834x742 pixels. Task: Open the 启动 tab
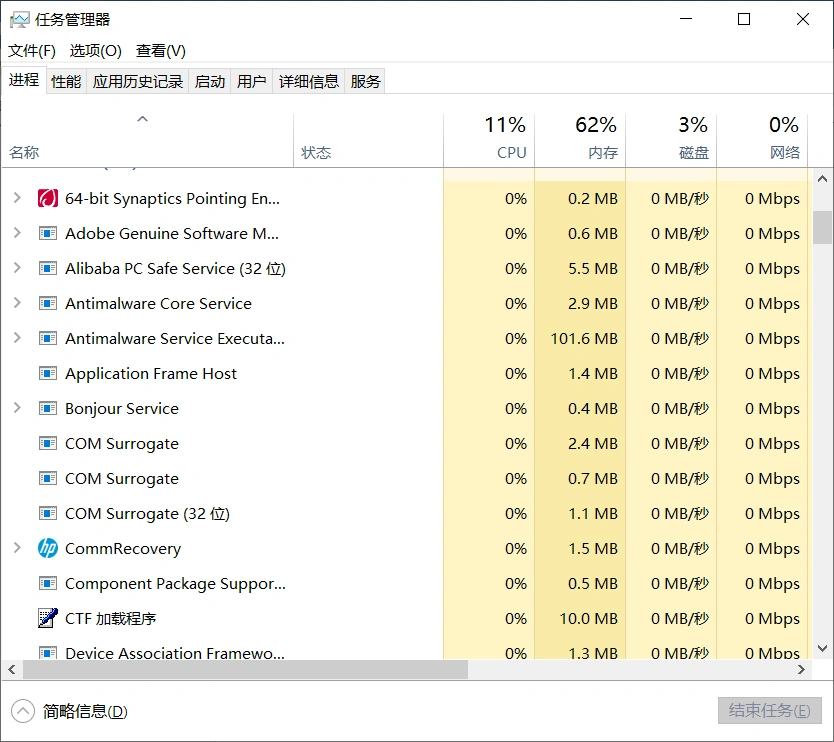[210, 82]
